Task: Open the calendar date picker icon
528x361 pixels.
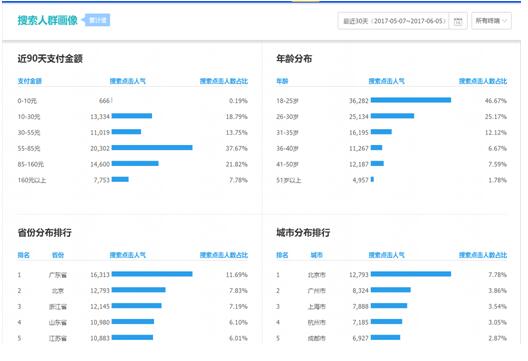Action: (458, 21)
